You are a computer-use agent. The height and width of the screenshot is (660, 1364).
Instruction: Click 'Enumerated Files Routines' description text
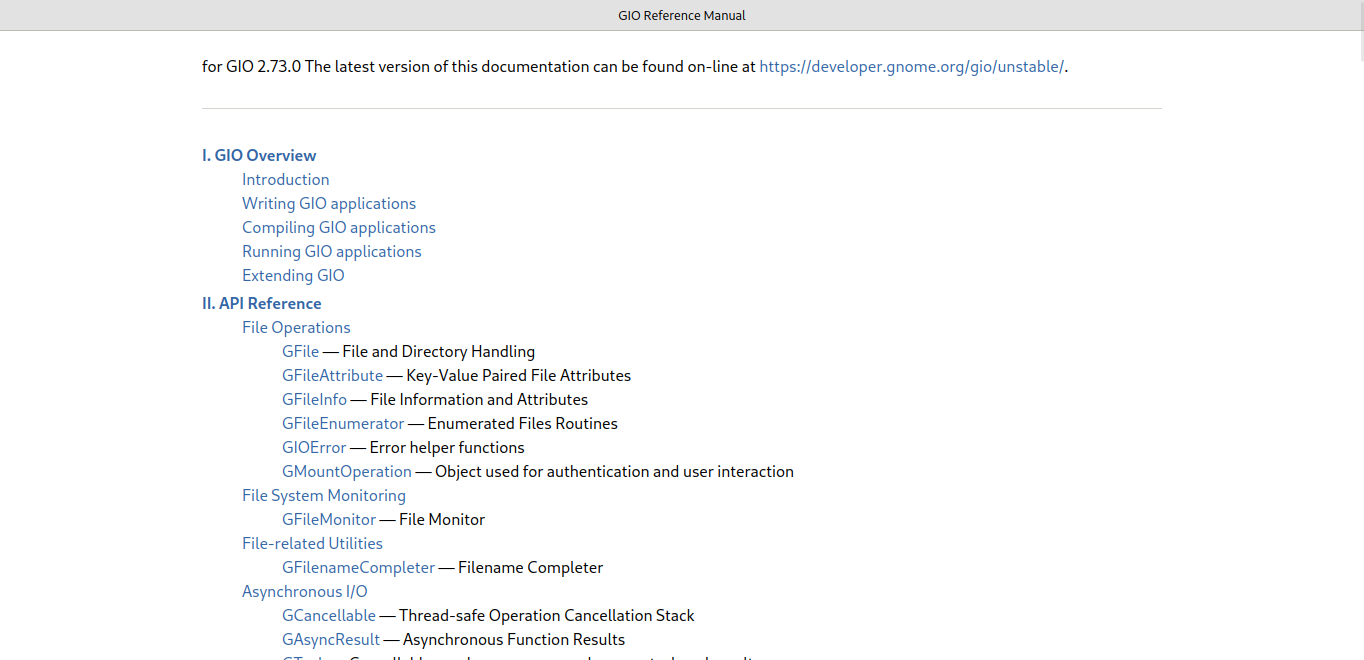(522, 423)
